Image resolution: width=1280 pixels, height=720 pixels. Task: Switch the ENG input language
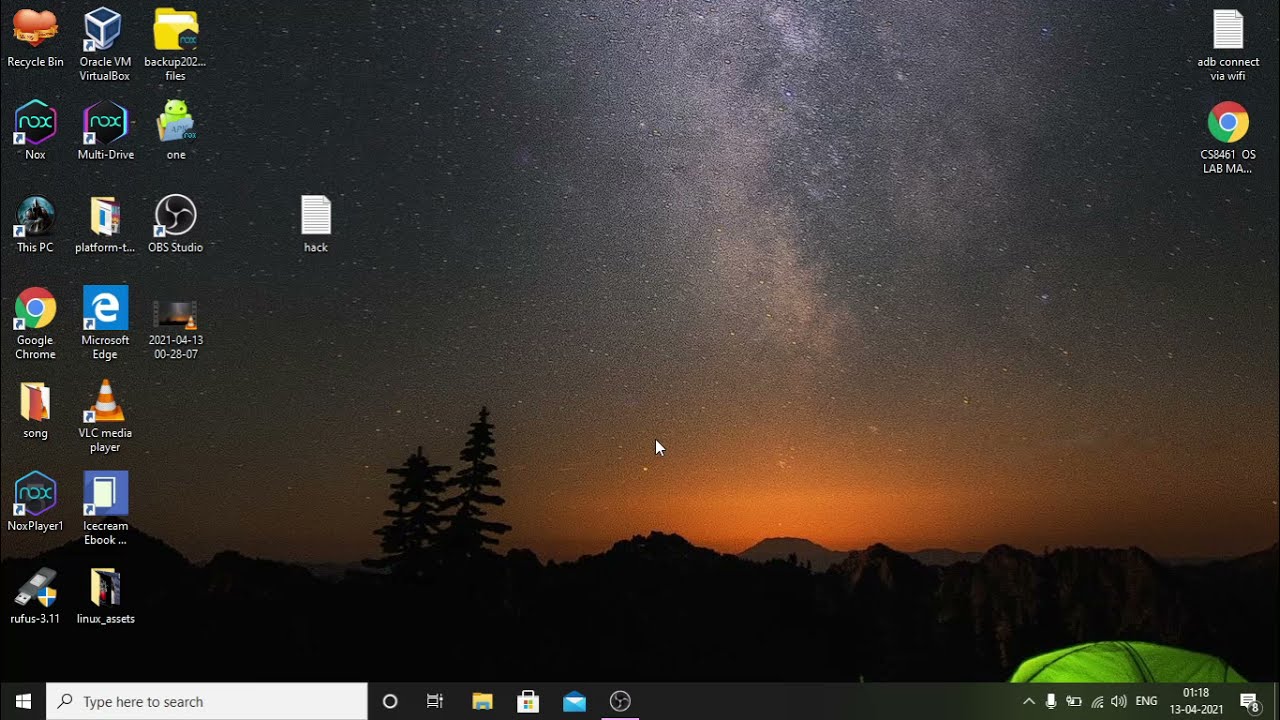1147,701
